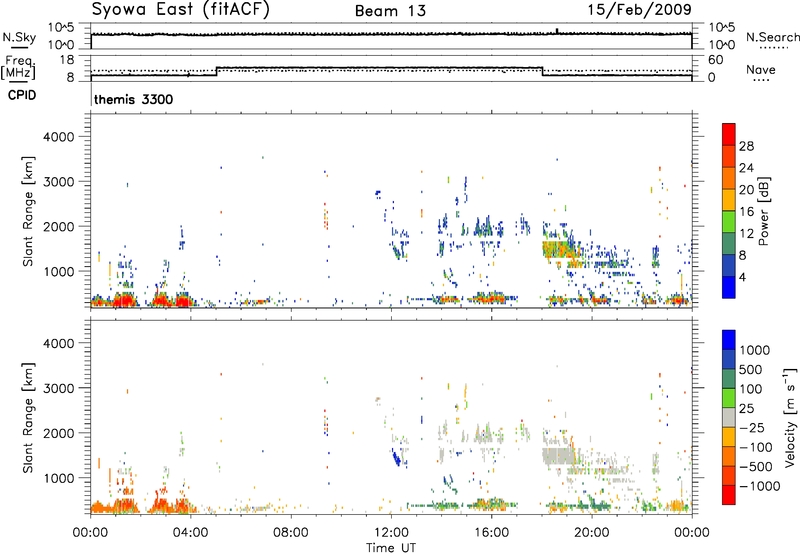Click the "-100" label on Velocity colorbar

(755, 447)
